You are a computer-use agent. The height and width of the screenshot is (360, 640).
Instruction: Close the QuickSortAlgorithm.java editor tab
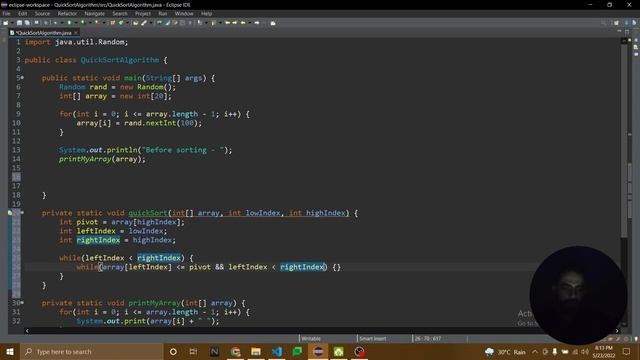[76, 33]
